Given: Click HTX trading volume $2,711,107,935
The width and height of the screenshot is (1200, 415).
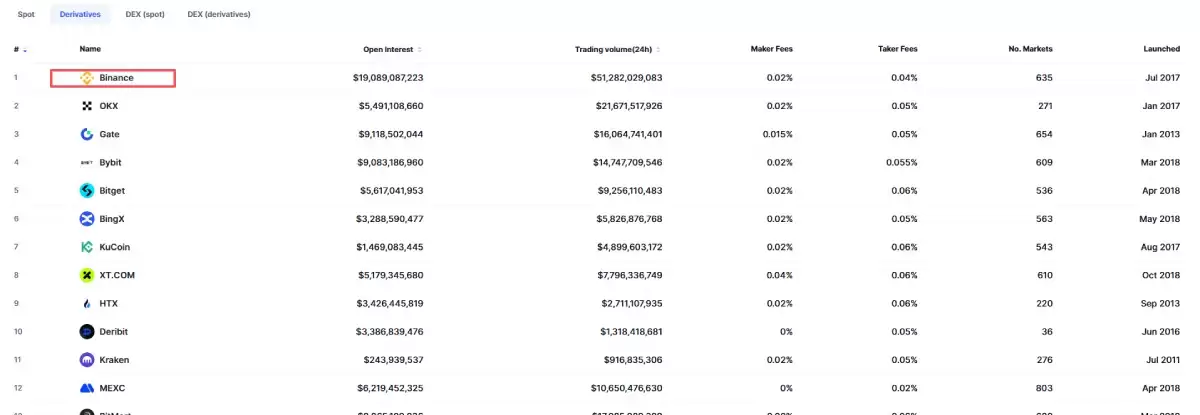Looking at the screenshot, I should click(x=630, y=303).
